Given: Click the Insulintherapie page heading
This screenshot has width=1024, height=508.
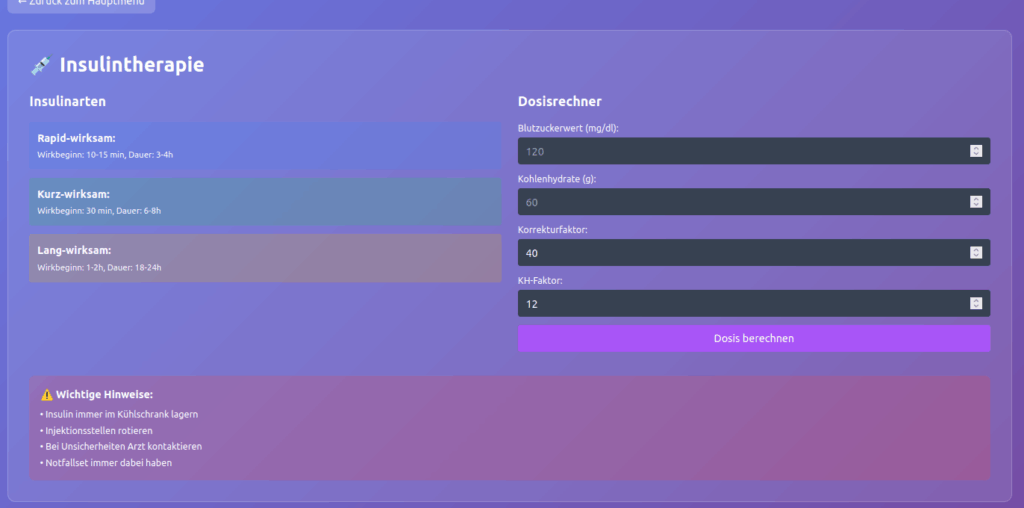Looking at the screenshot, I should tap(131, 66).
